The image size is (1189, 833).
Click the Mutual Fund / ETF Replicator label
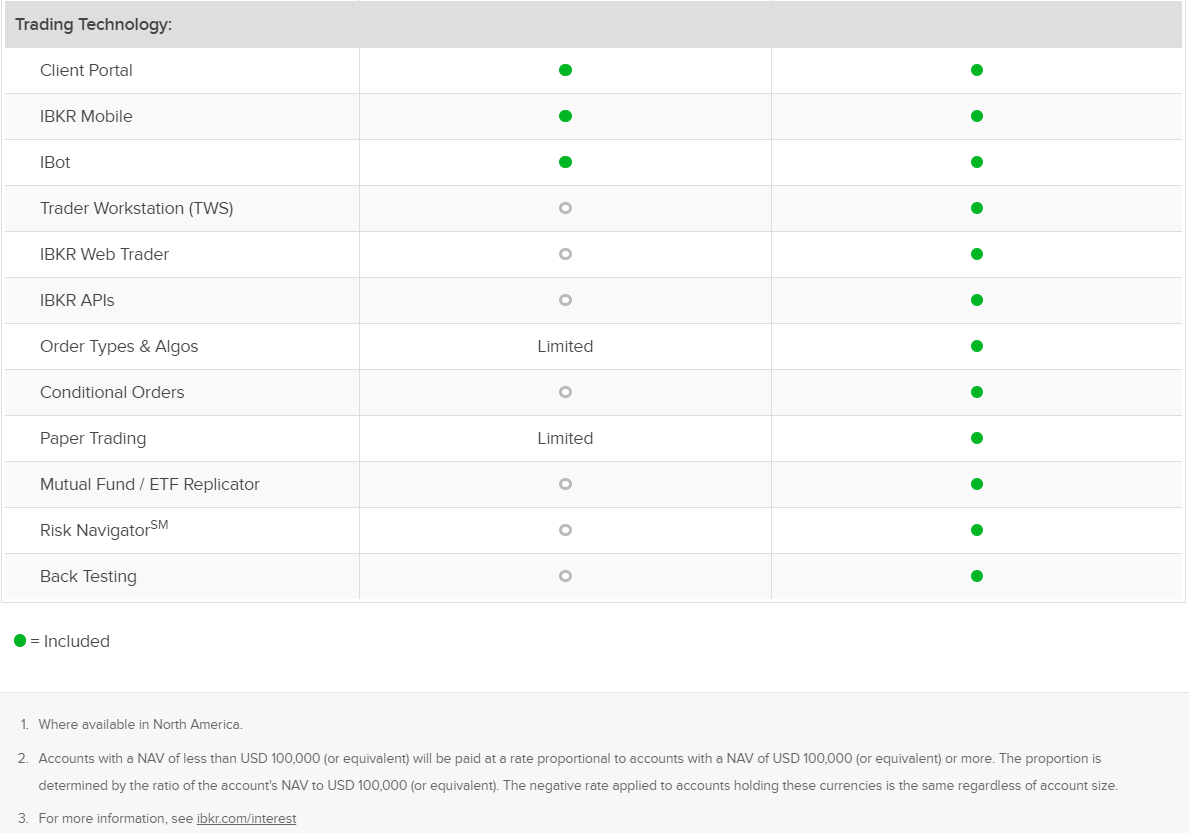[149, 484]
